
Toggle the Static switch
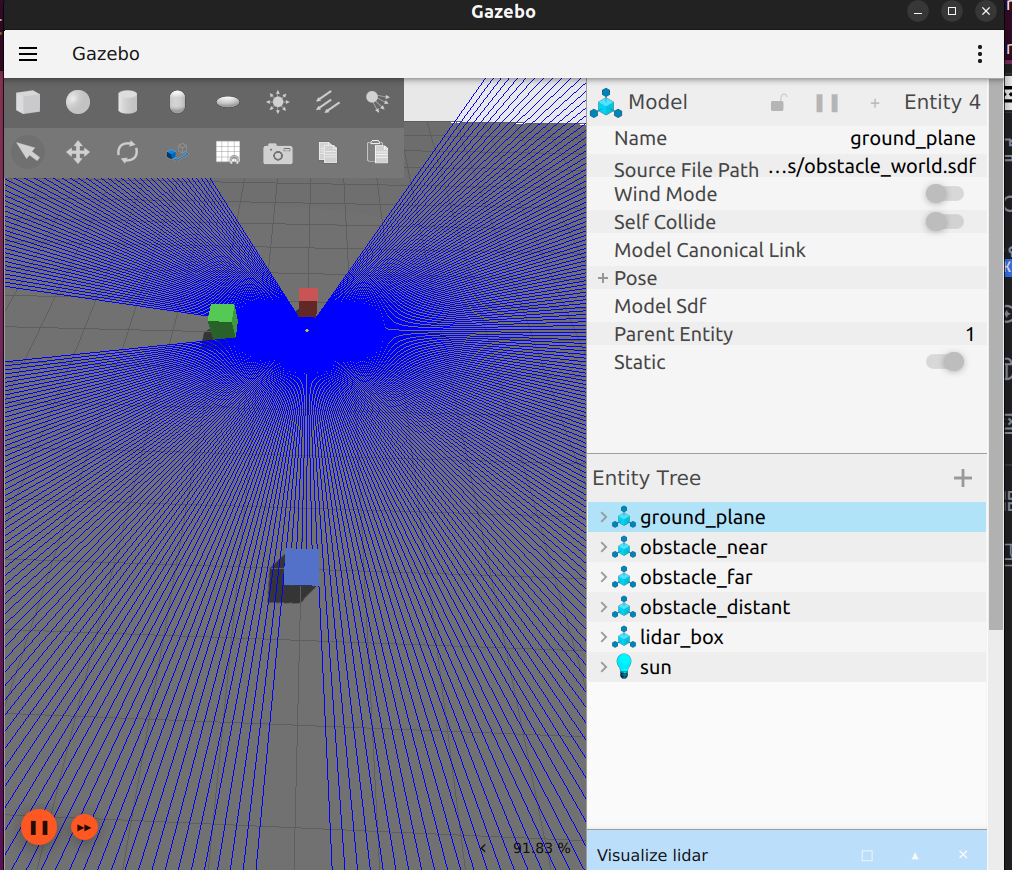pos(946,362)
